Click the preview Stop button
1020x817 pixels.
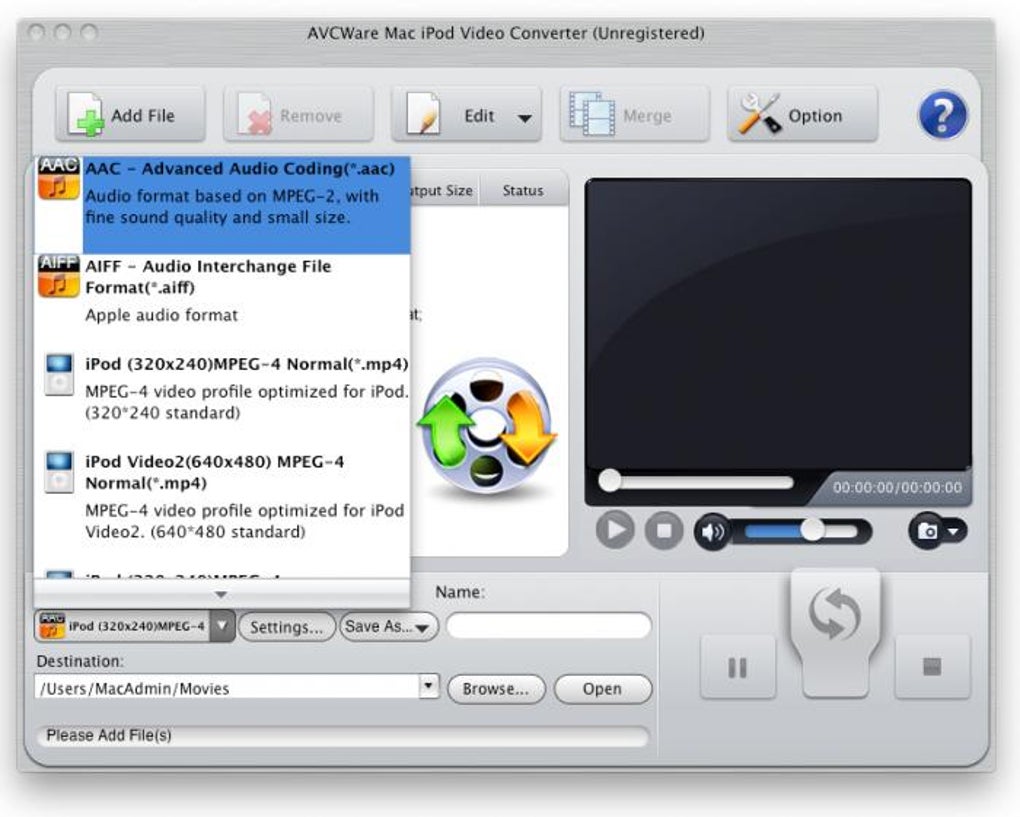coord(664,531)
